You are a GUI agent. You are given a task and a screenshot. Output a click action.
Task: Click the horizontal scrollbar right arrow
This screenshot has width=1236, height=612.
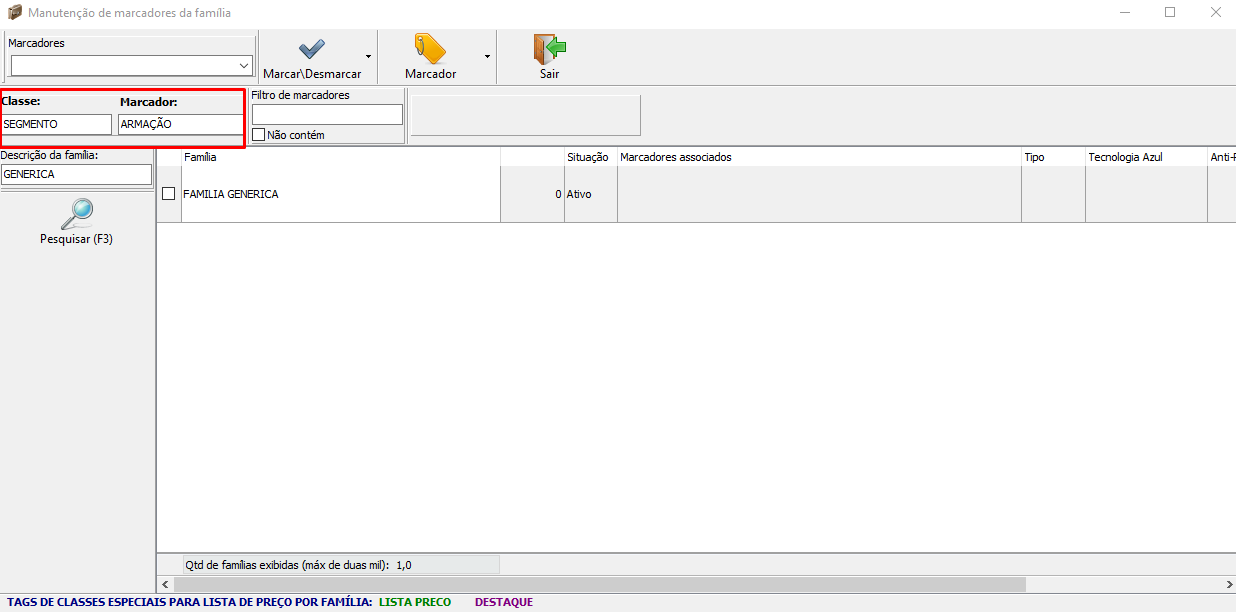(1229, 584)
